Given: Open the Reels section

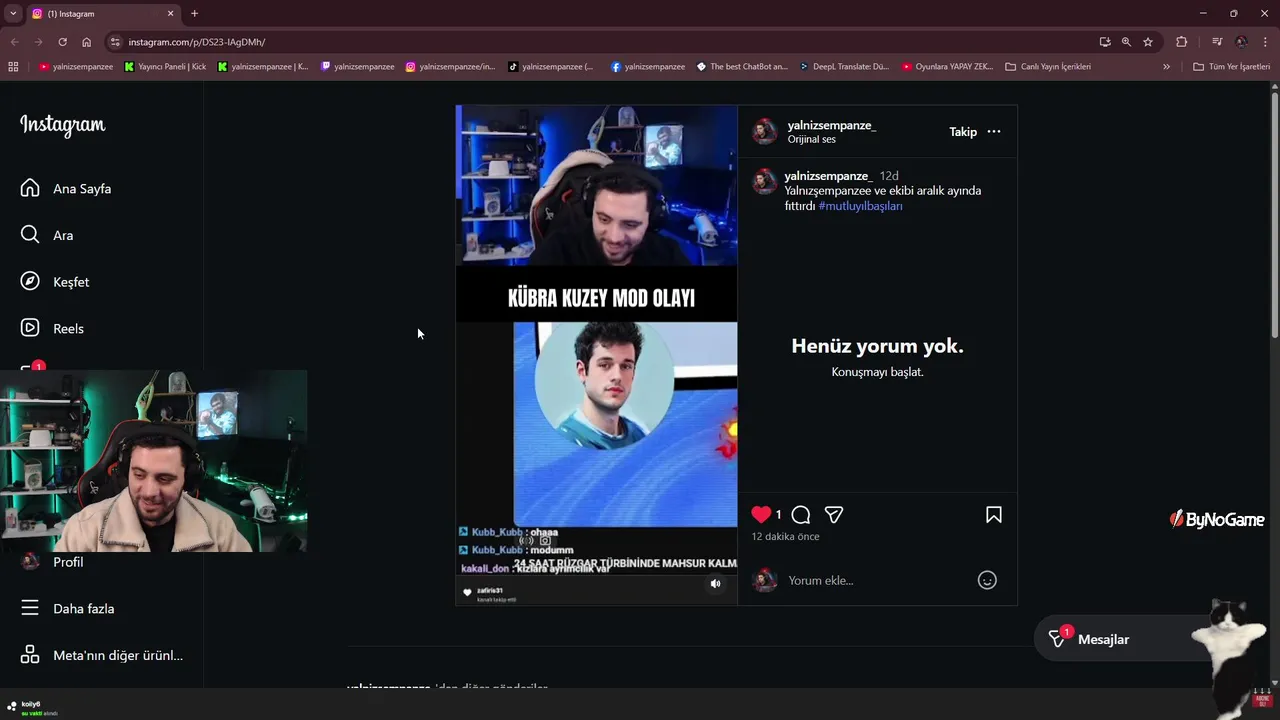Looking at the screenshot, I should coord(52,328).
